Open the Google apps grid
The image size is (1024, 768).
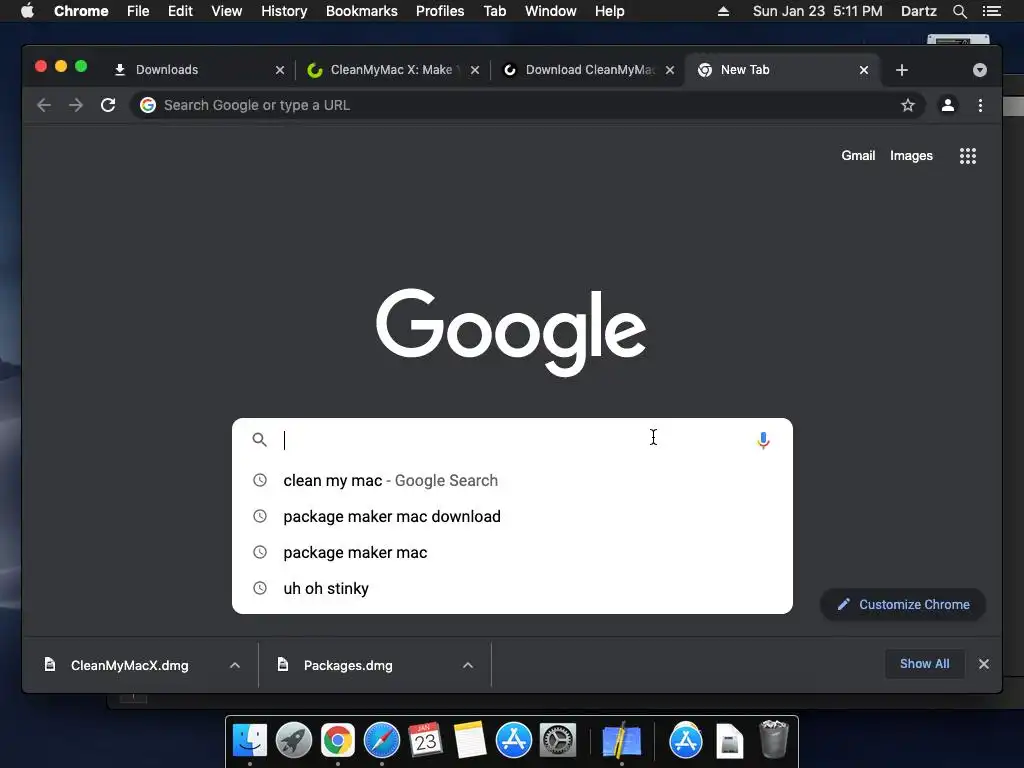[968, 155]
